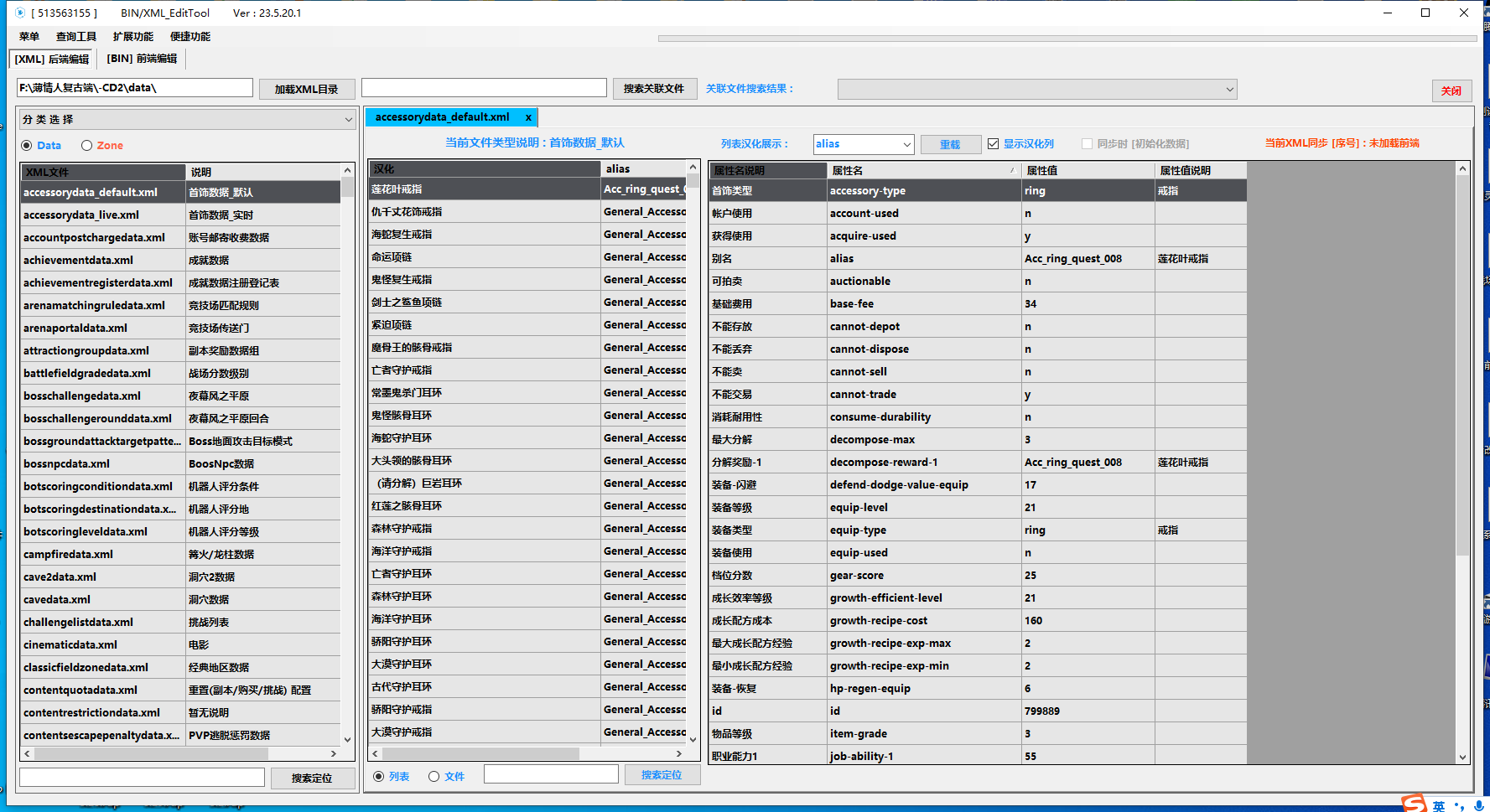The height and width of the screenshot is (812, 1490).
Task: Click down arrow of XML file list scrollbar
Action: [348, 739]
